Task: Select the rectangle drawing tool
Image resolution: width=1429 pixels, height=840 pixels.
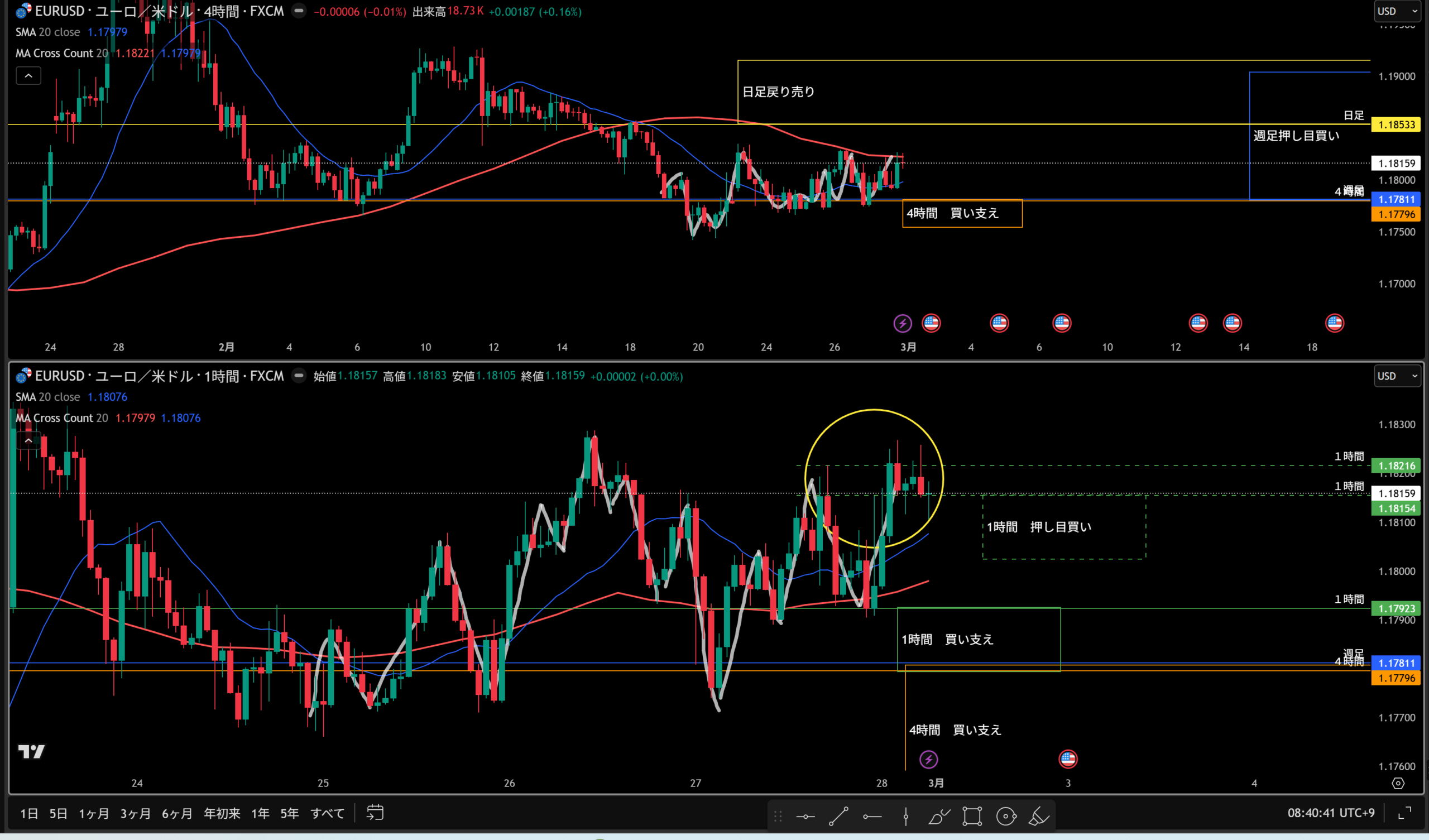Action: pyautogui.click(x=972, y=817)
